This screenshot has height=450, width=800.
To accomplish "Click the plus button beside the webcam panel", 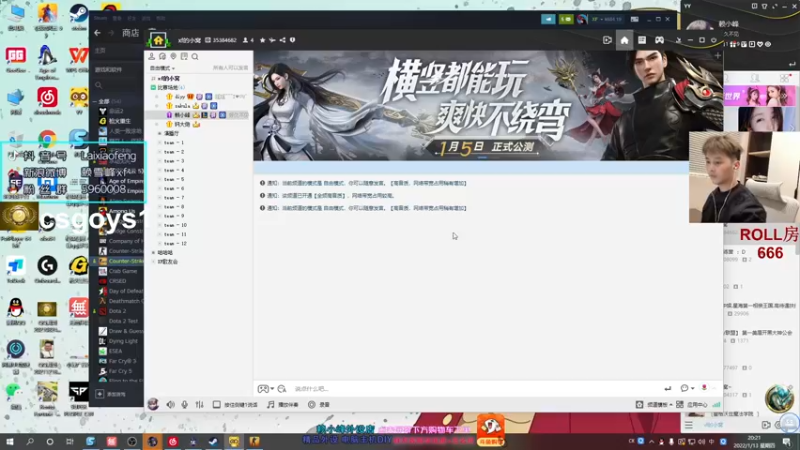I will 718,55.
